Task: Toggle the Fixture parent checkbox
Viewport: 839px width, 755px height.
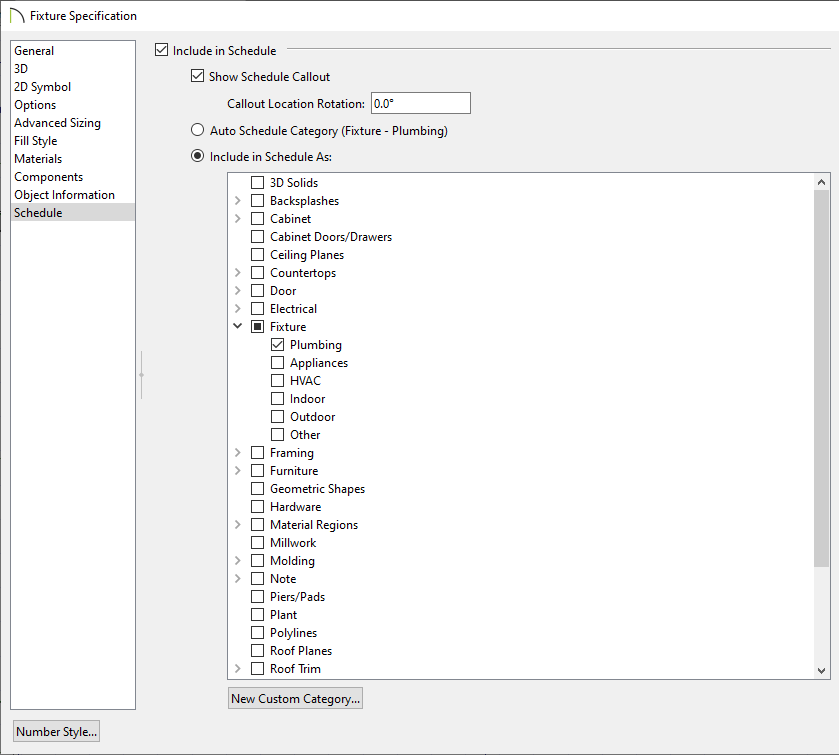Action: tap(257, 326)
